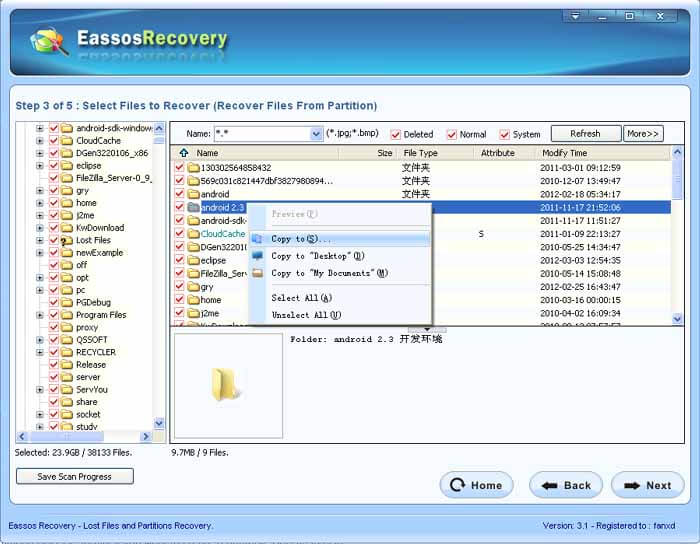Click the title bar dropdown-arrow menu icon
Viewport: 700px width, 544px height.
(x=575, y=17)
